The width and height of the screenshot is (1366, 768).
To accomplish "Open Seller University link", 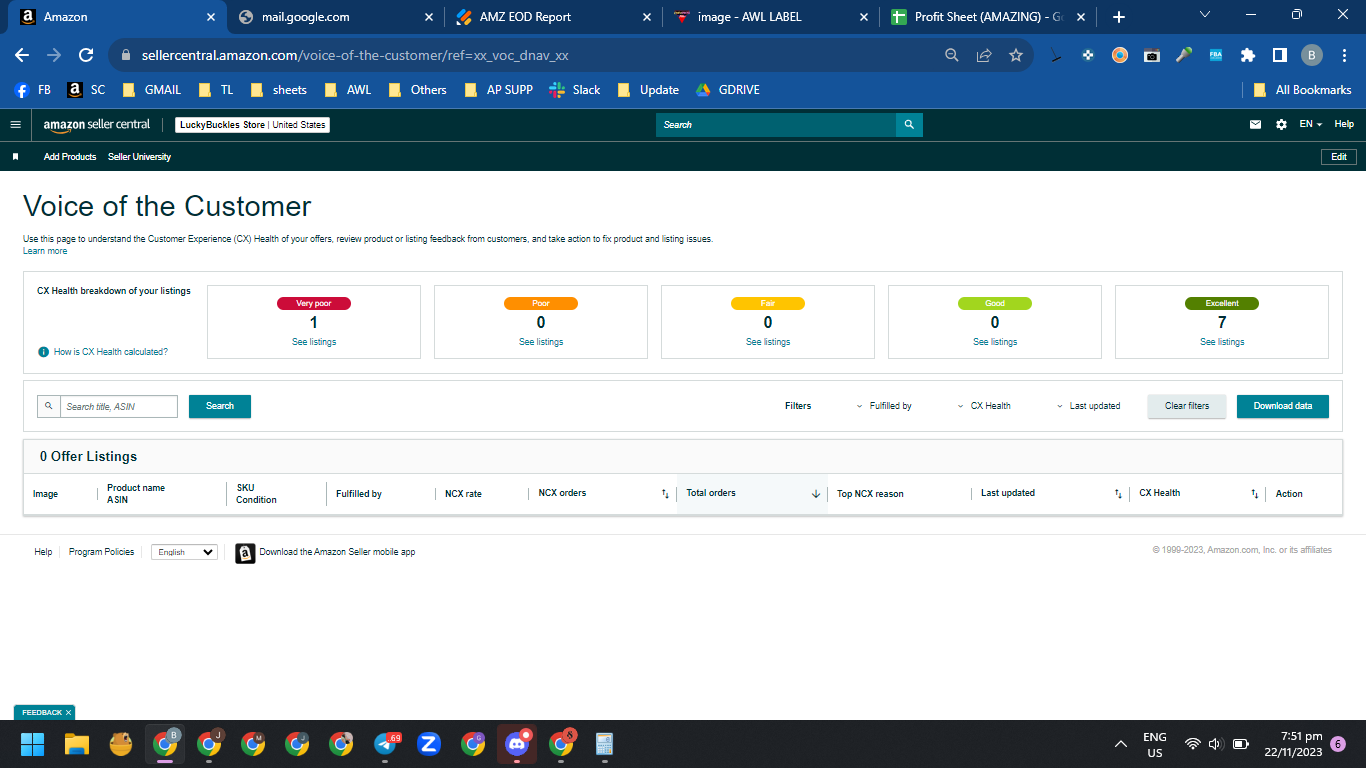I will point(139,157).
